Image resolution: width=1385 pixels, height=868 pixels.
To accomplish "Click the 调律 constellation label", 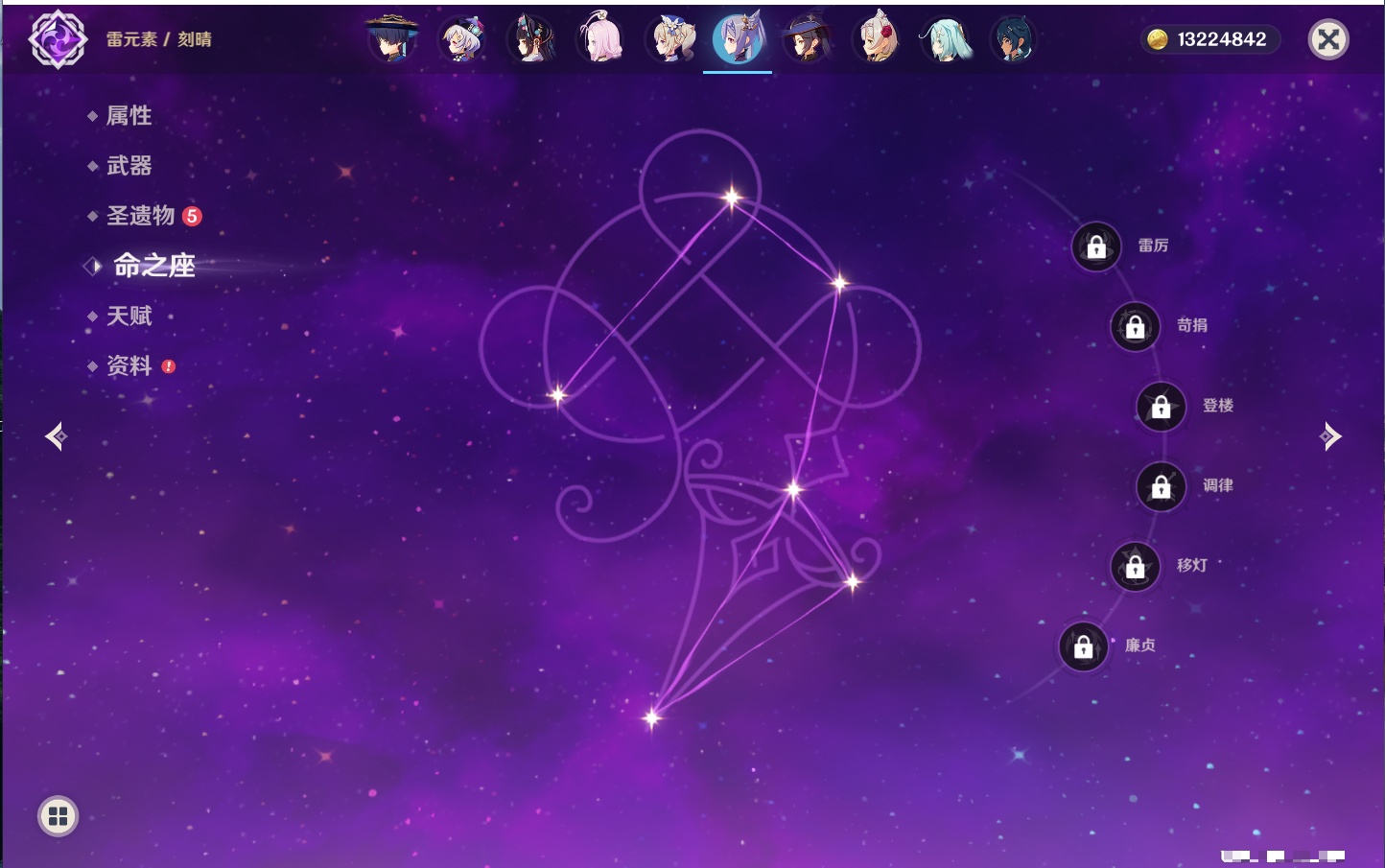I will (x=1218, y=485).
